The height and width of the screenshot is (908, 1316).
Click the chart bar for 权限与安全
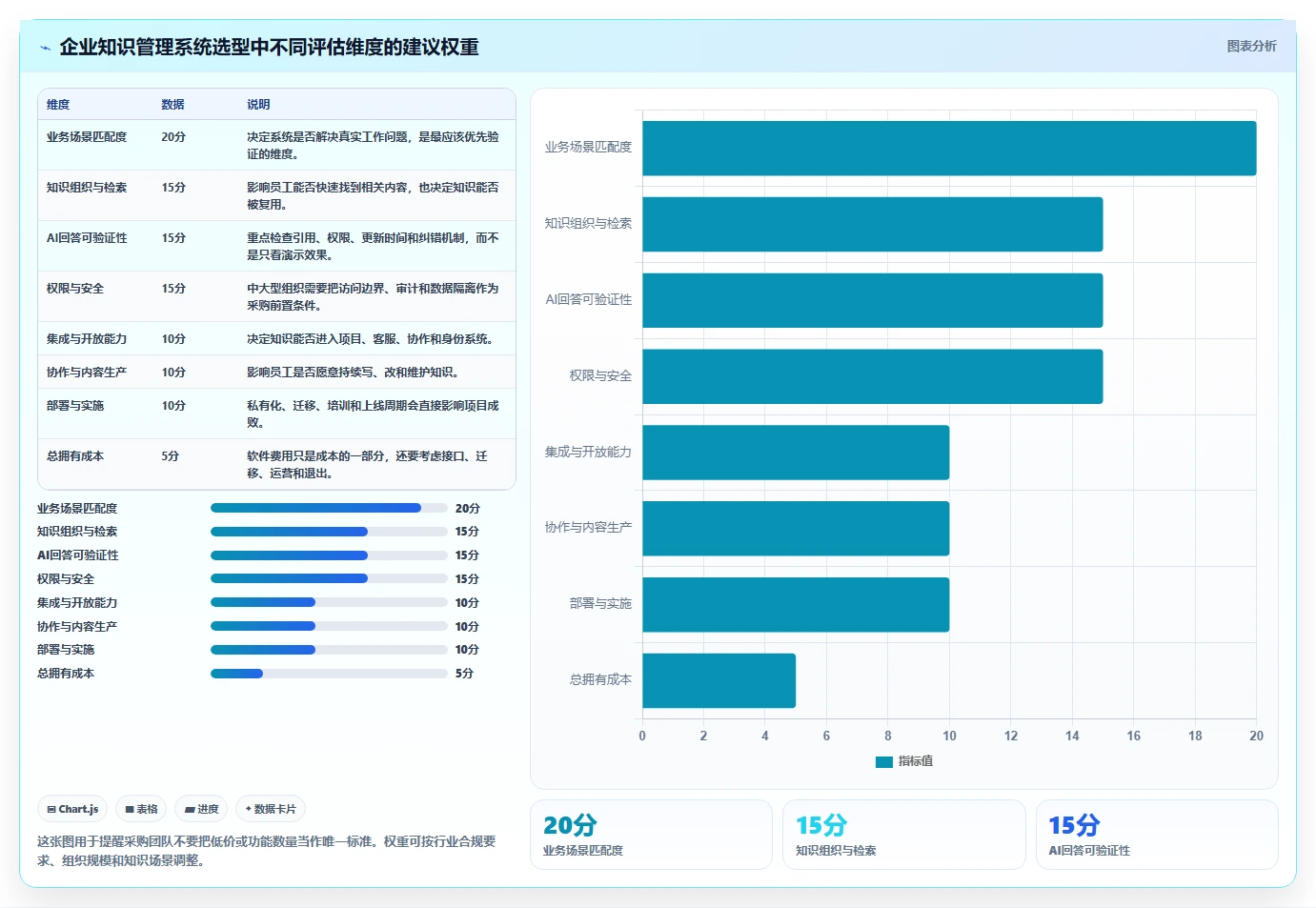(x=873, y=376)
